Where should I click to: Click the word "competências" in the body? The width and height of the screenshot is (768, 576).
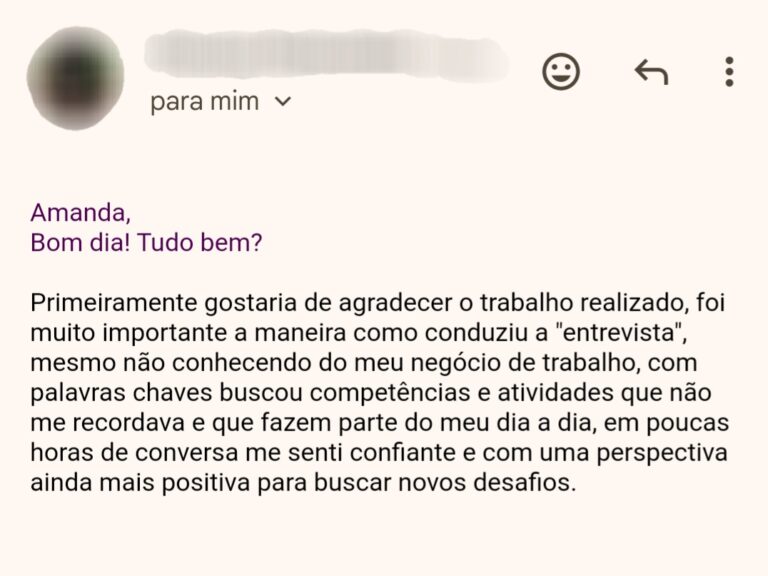[x=393, y=393]
